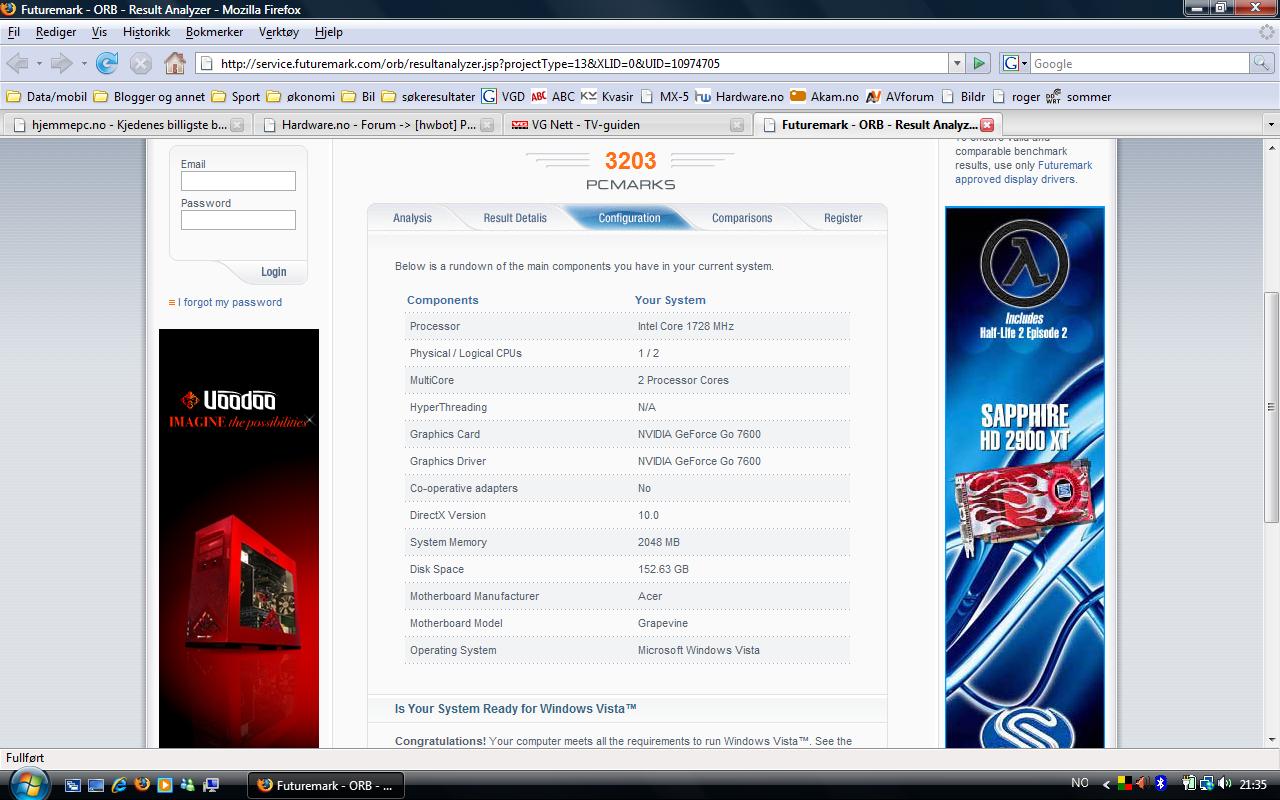Go back with the Back arrow

[17, 63]
